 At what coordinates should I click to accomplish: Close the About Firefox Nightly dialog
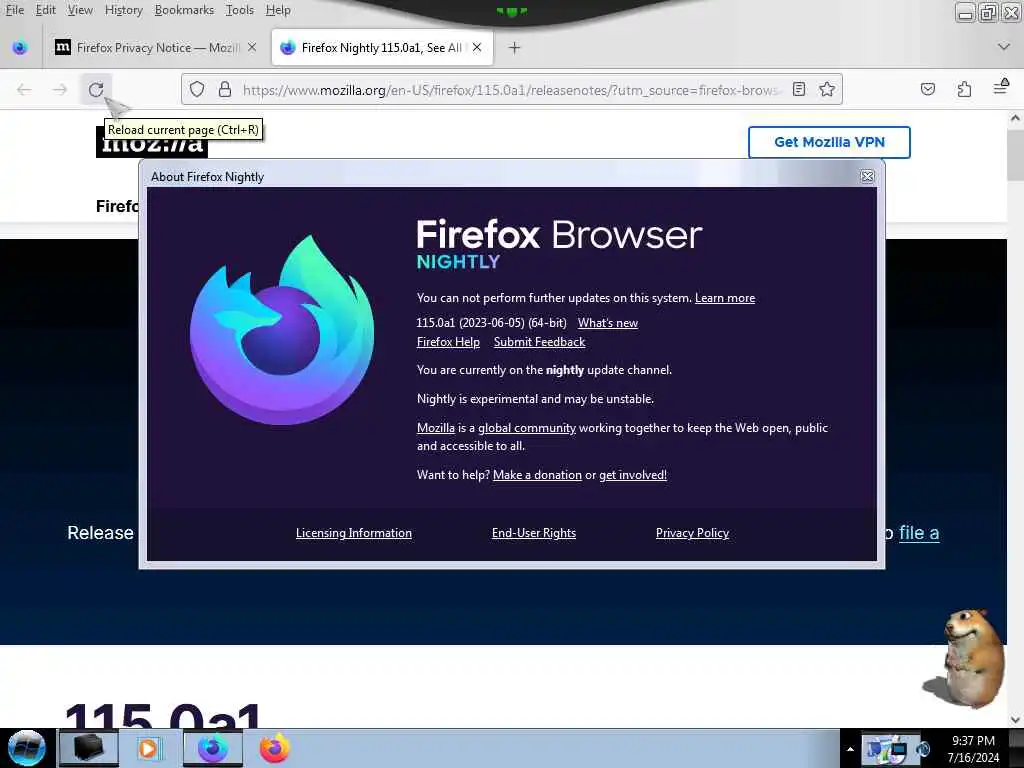[x=867, y=176]
